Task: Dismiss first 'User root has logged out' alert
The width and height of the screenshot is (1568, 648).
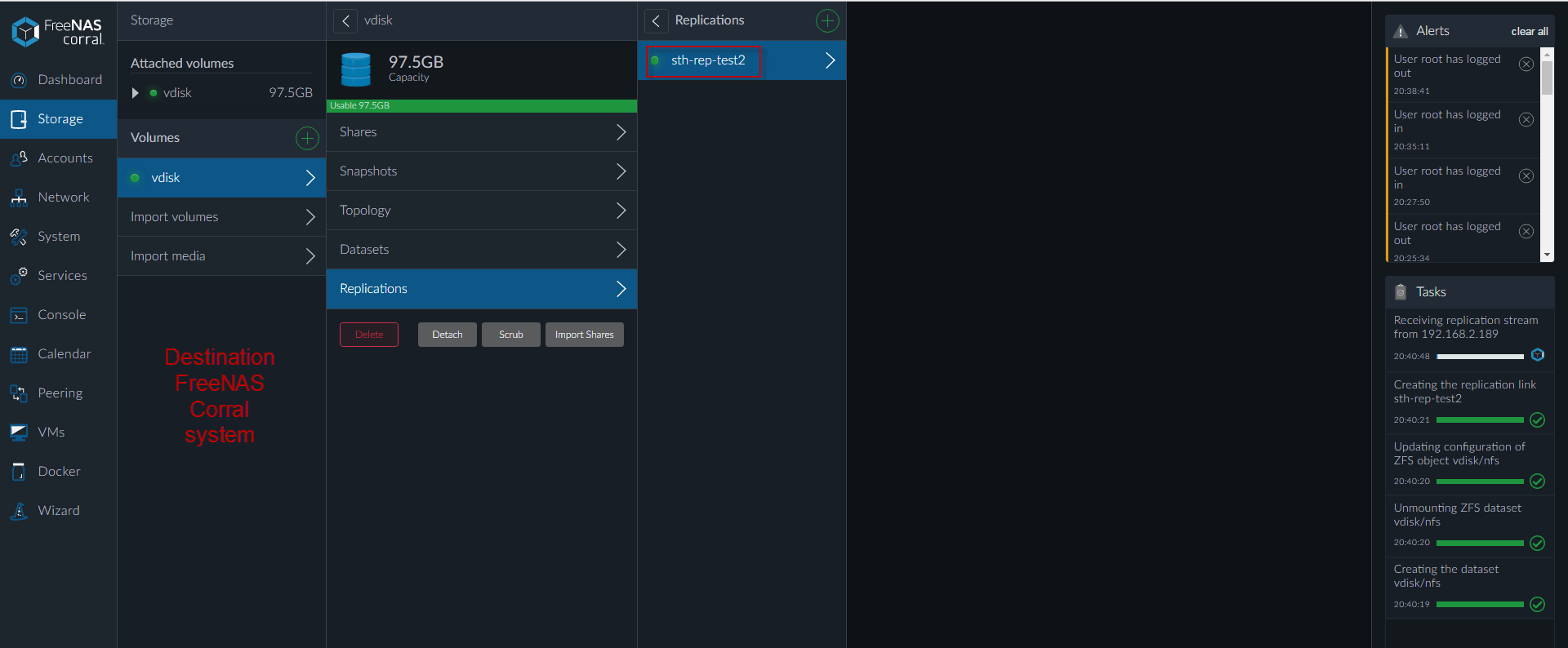Action: (x=1526, y=64)
